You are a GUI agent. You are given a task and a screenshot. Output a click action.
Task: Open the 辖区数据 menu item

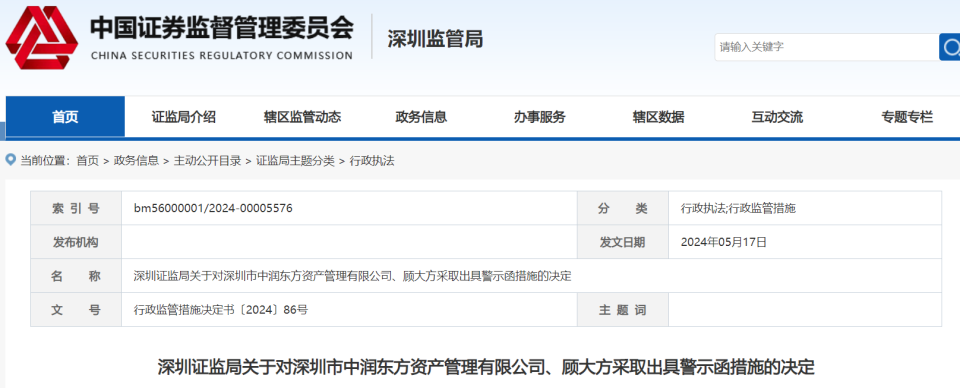(x=659, y=117)
